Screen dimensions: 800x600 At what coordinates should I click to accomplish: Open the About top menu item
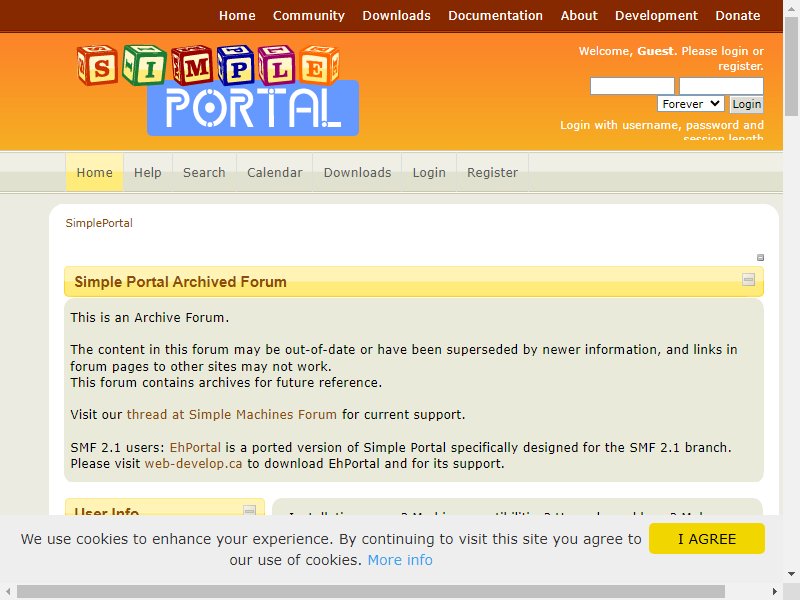(x=579, y=16)
